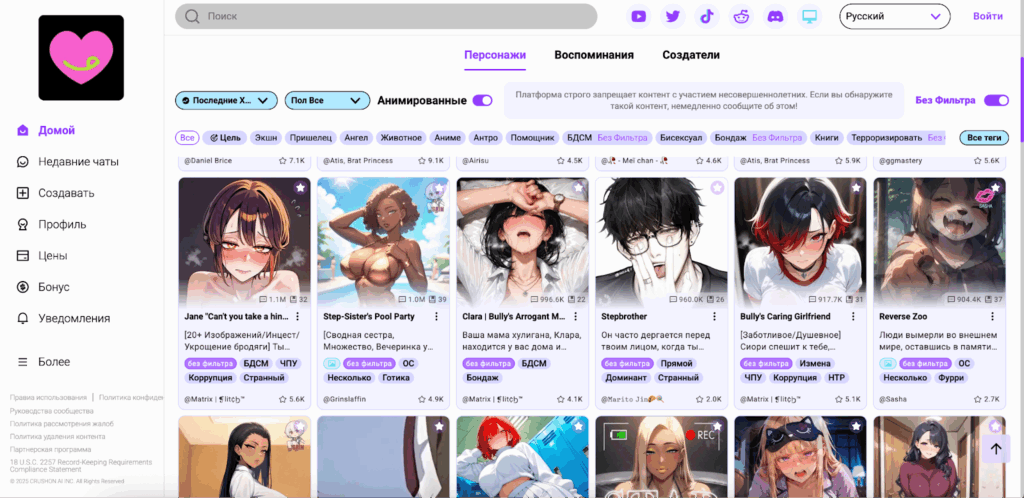Viewport: 1024px width, 498px height.
Task: Click the Twitter icon in header
Action: (673, 16)
